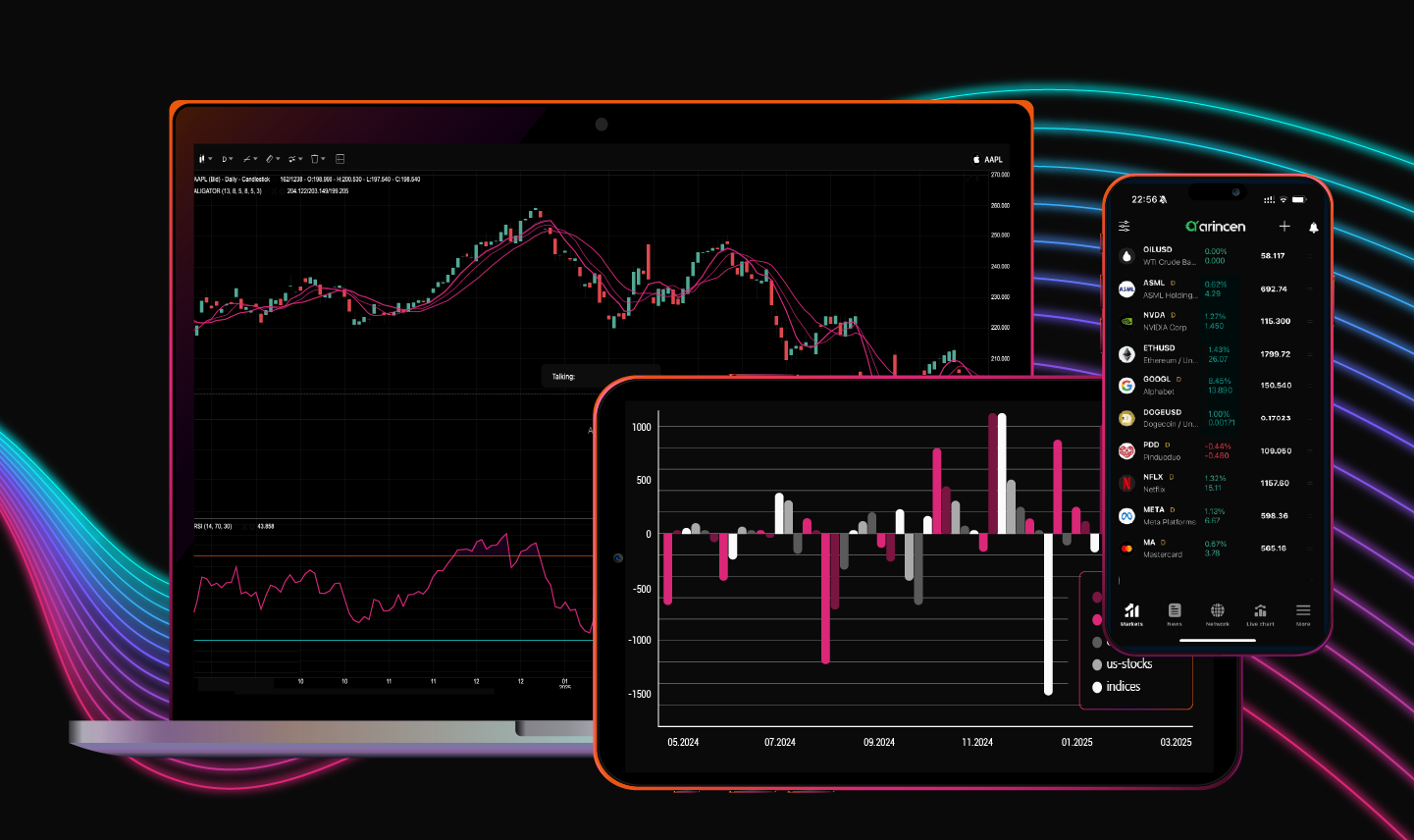Screen dimensions: 1414x840
Task: Select the ETHUSD Ethereum row
Action: pos(1217,354)
